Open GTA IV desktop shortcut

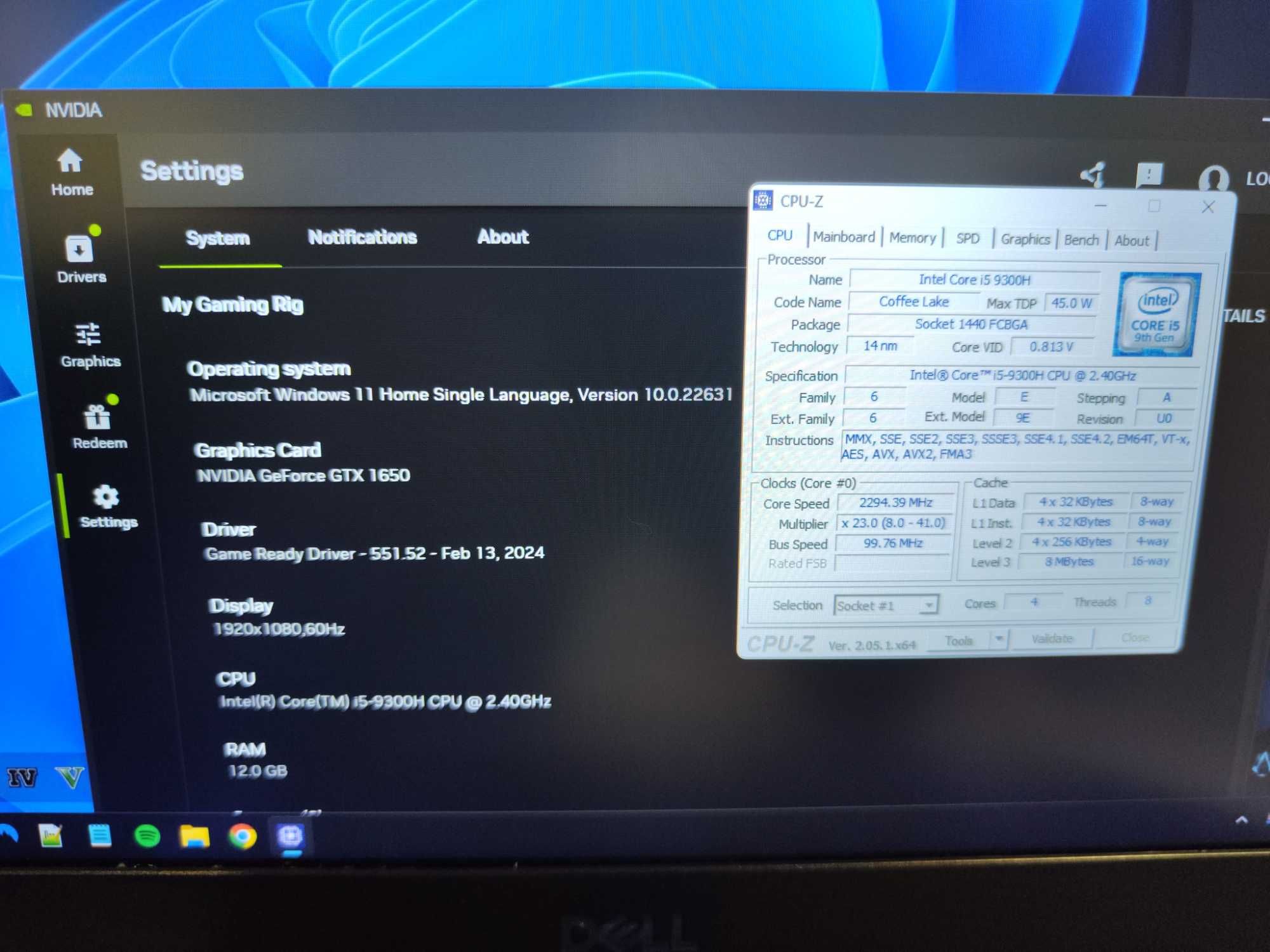tap(22, 777)
